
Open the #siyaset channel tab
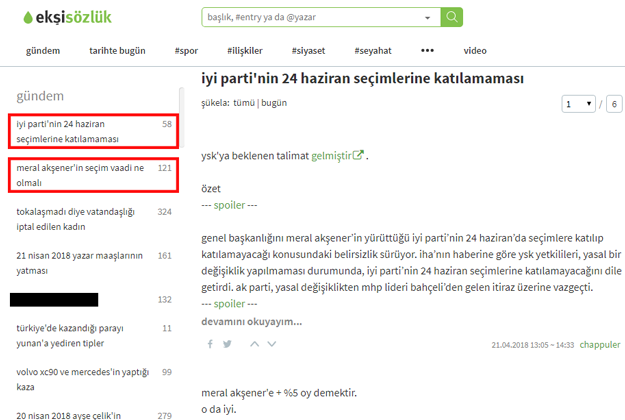tap(307, 50)
